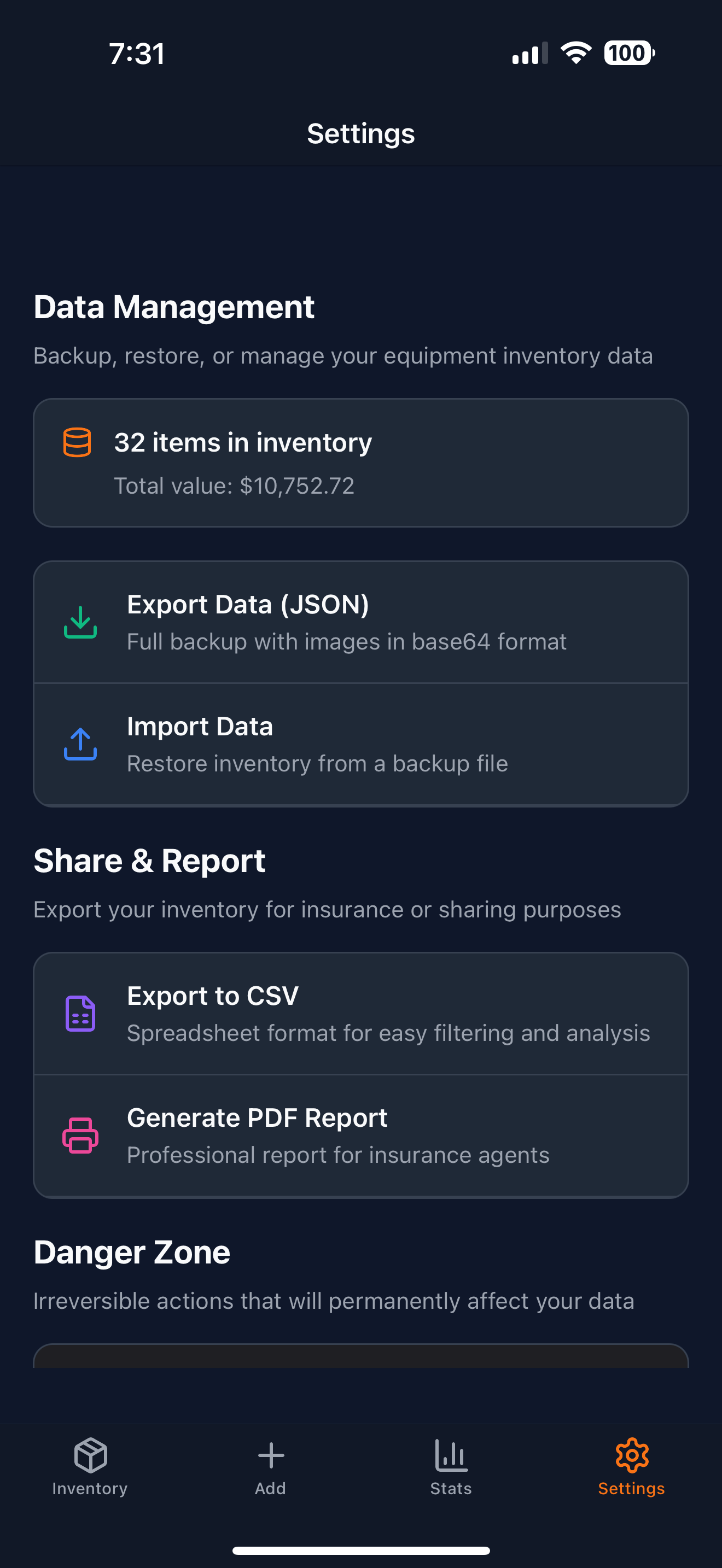The width and height of the screenshot is (722, 1568).
Task: Open the Inventory tab
Action: click(x=90, y=1467)
